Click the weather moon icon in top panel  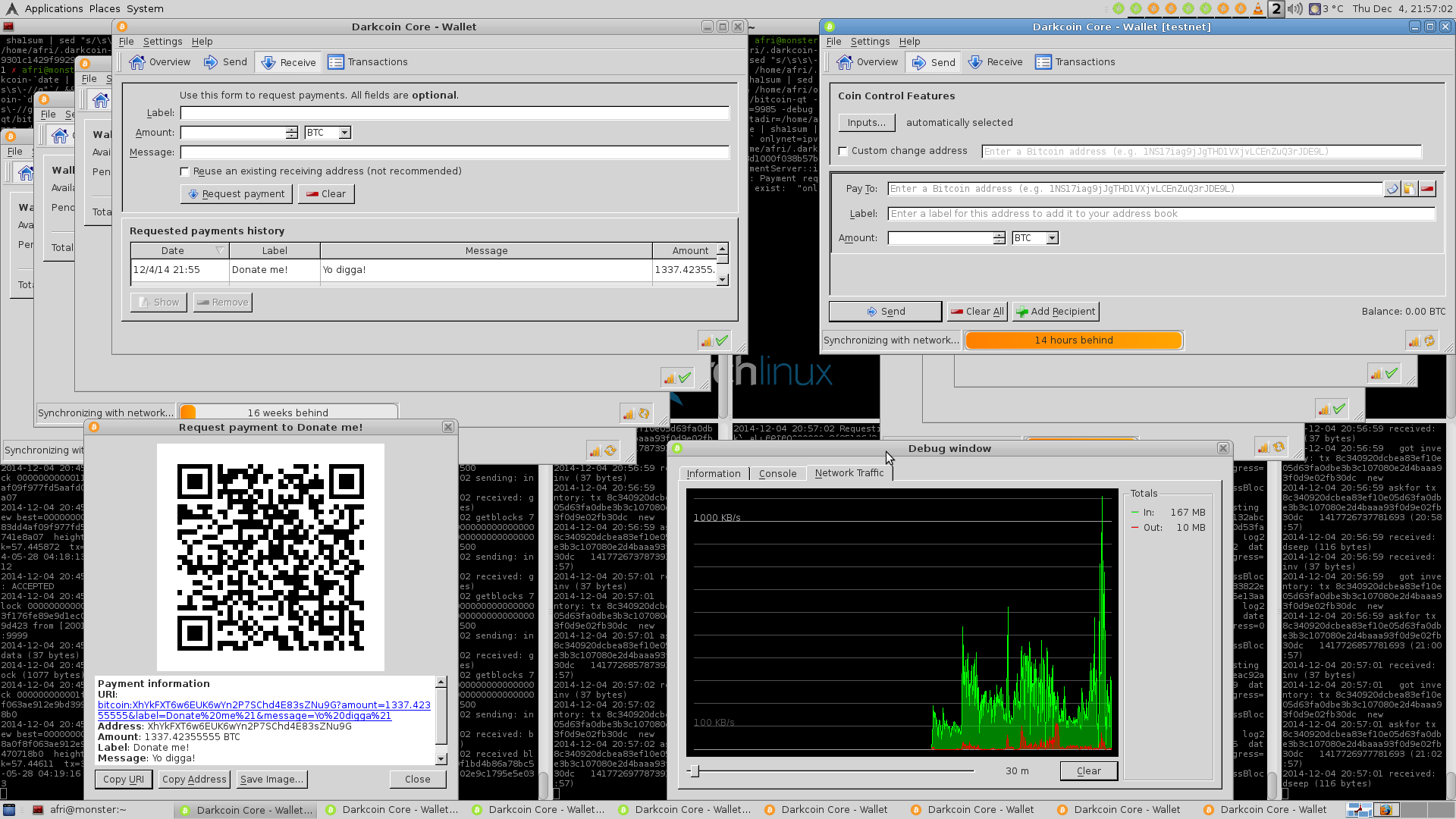[x=1315, y=9]
